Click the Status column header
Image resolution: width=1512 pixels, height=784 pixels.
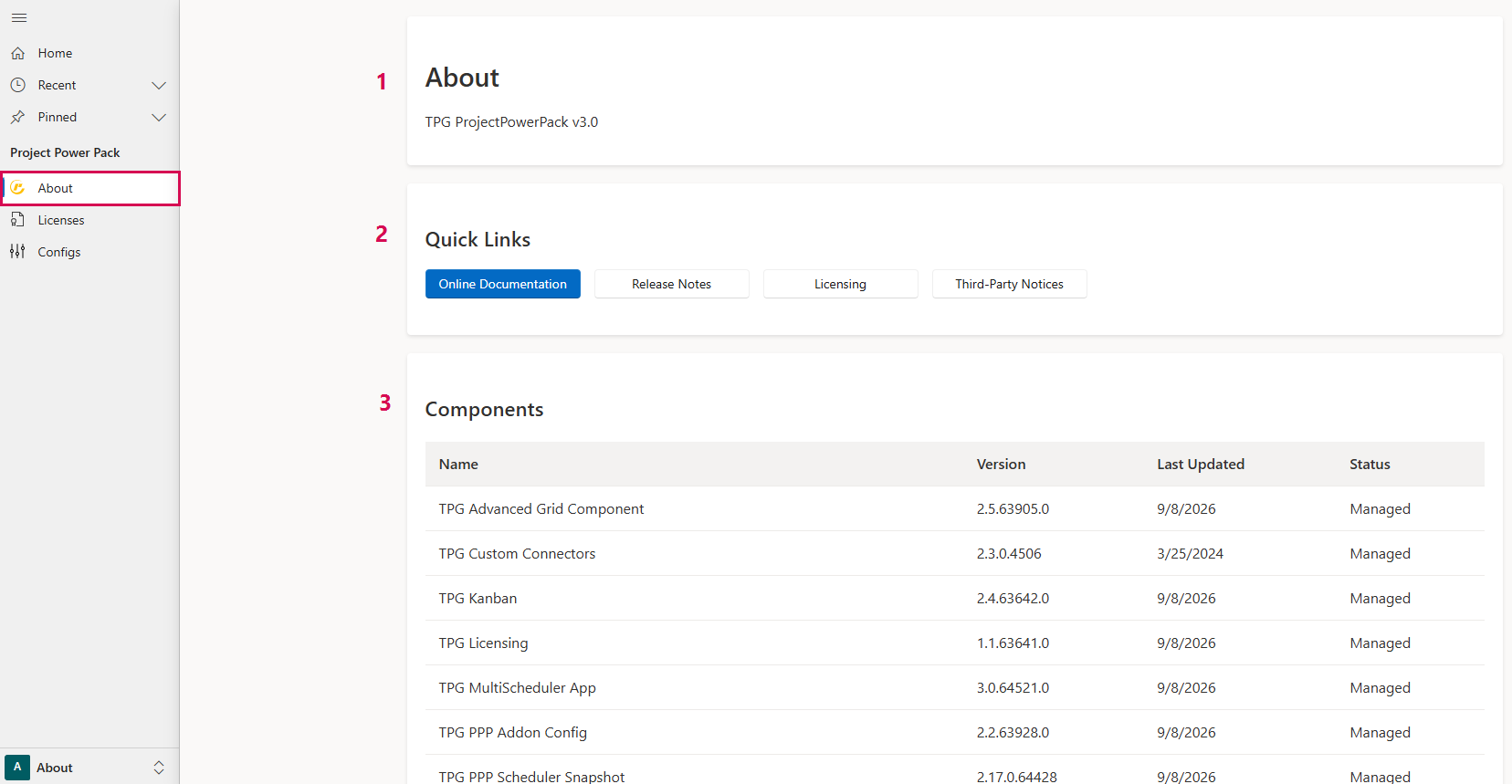point(1370,465)
